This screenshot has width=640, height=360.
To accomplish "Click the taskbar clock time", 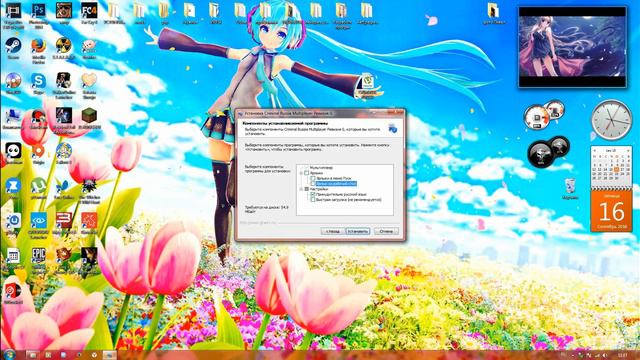I will pyautogui.click(x=623, y=356).
